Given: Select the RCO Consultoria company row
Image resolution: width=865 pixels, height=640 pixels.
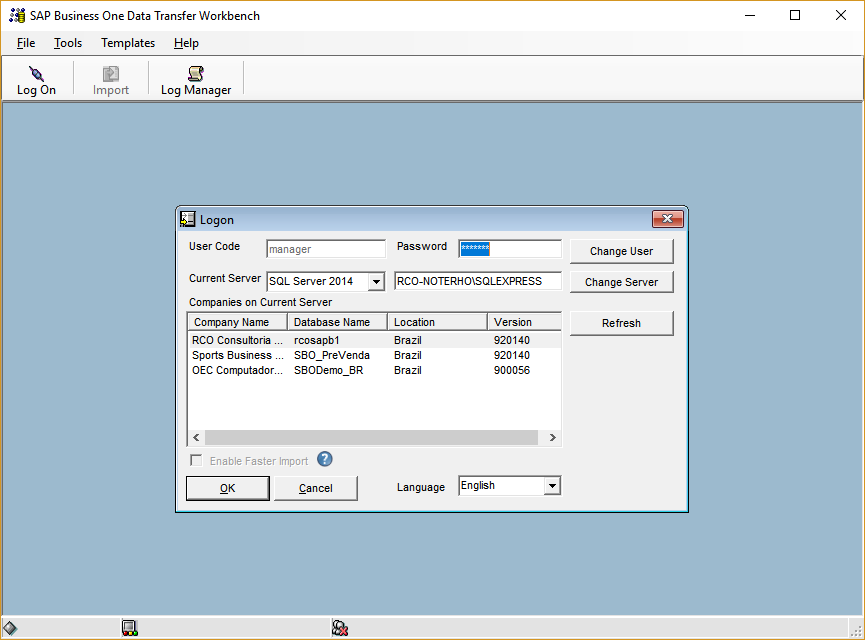Looking at the screenshot, I should (375, 340).
